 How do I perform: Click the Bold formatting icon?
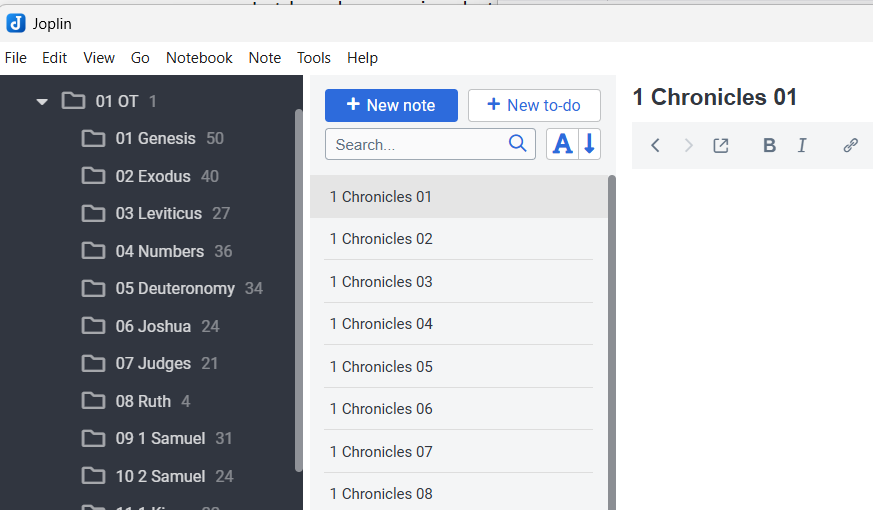click(769, 146)
